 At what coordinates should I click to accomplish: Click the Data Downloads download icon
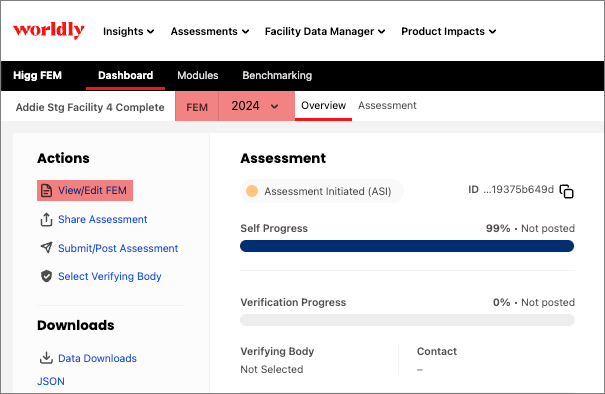point(46,358)
